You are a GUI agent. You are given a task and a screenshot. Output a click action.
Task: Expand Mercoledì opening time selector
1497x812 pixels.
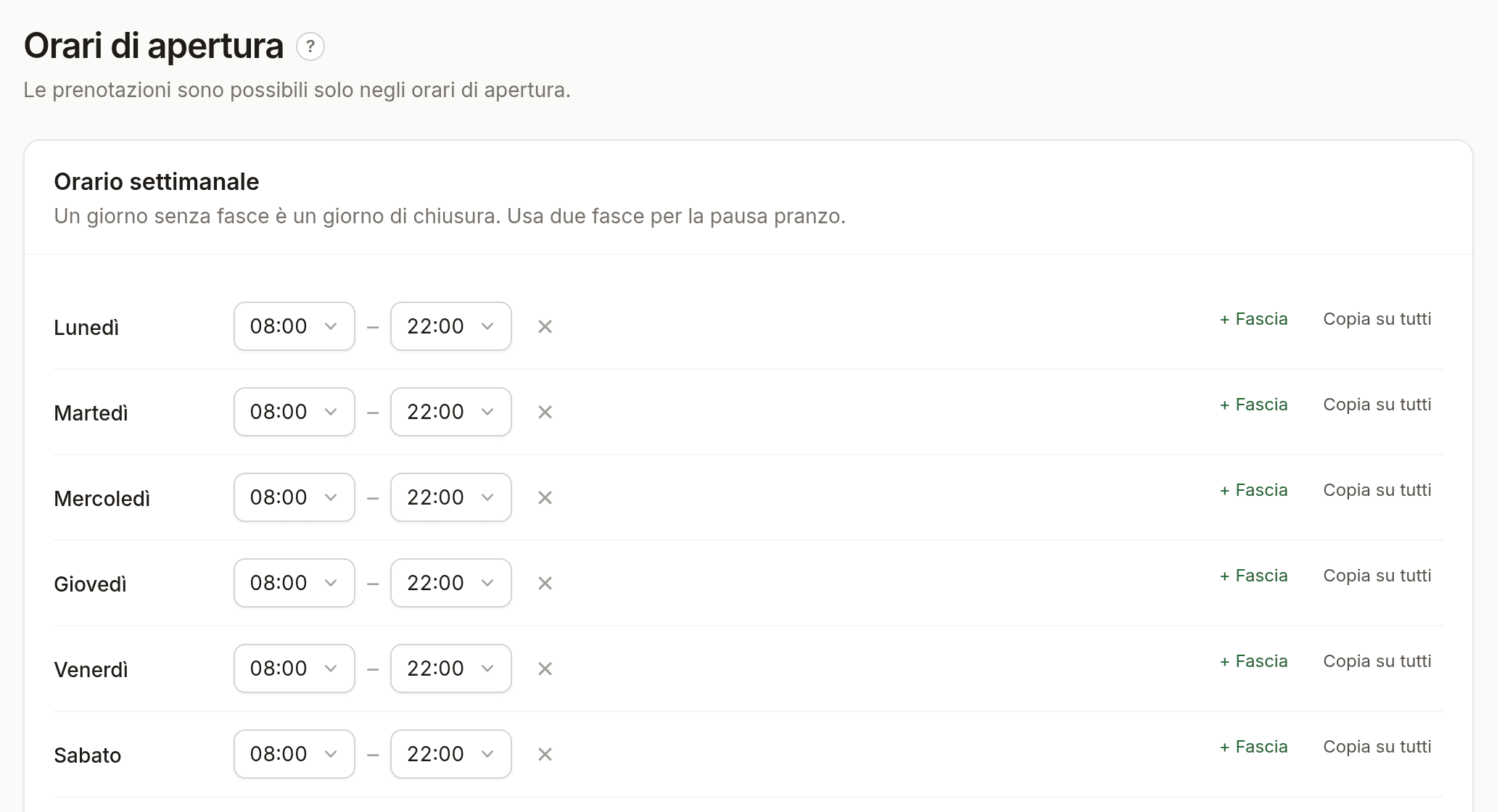click(x=294, y=497)
